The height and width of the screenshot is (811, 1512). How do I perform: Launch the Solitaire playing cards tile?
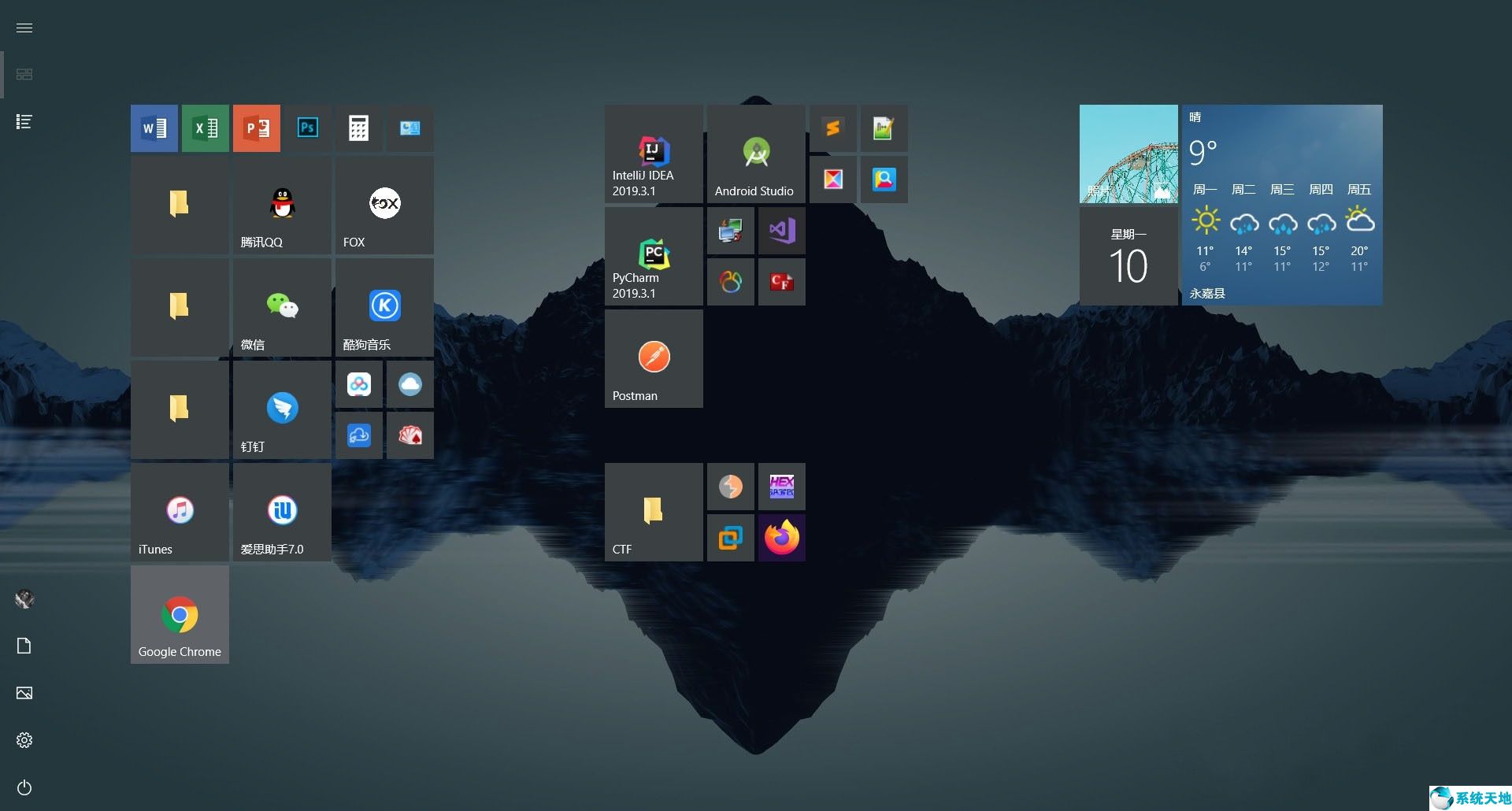click(410, 435)
